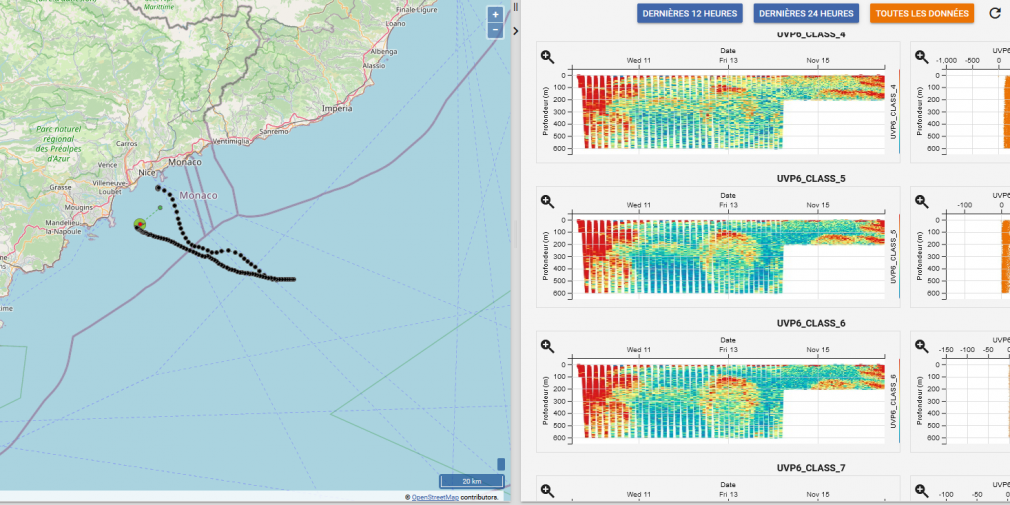This screenshot has height=505, width=1010.
Task: Magnify the UVP6_CLASS_4 time-series chart
Action: (548, 57)
